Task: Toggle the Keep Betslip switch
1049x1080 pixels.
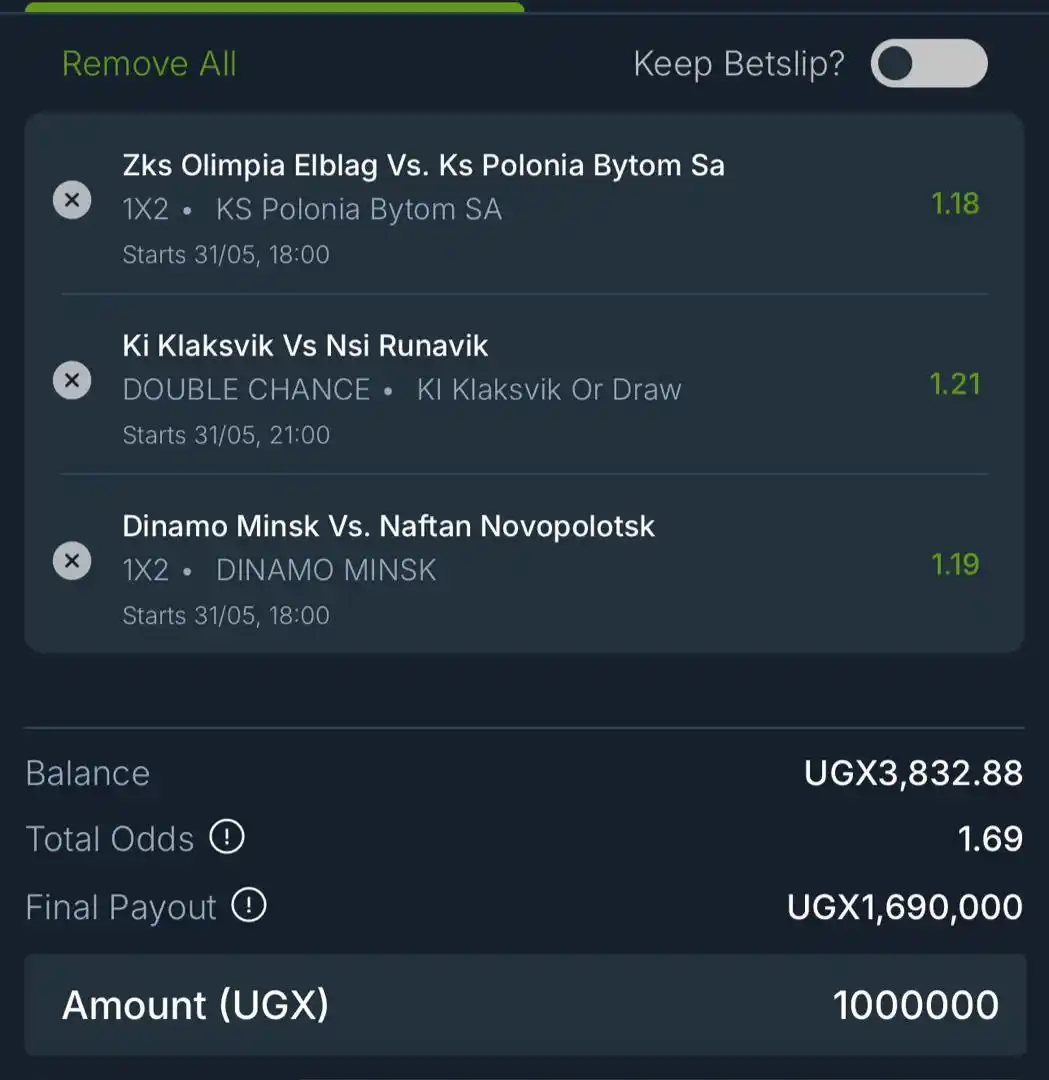Action: pyautogui.click(x=928, y=63)
